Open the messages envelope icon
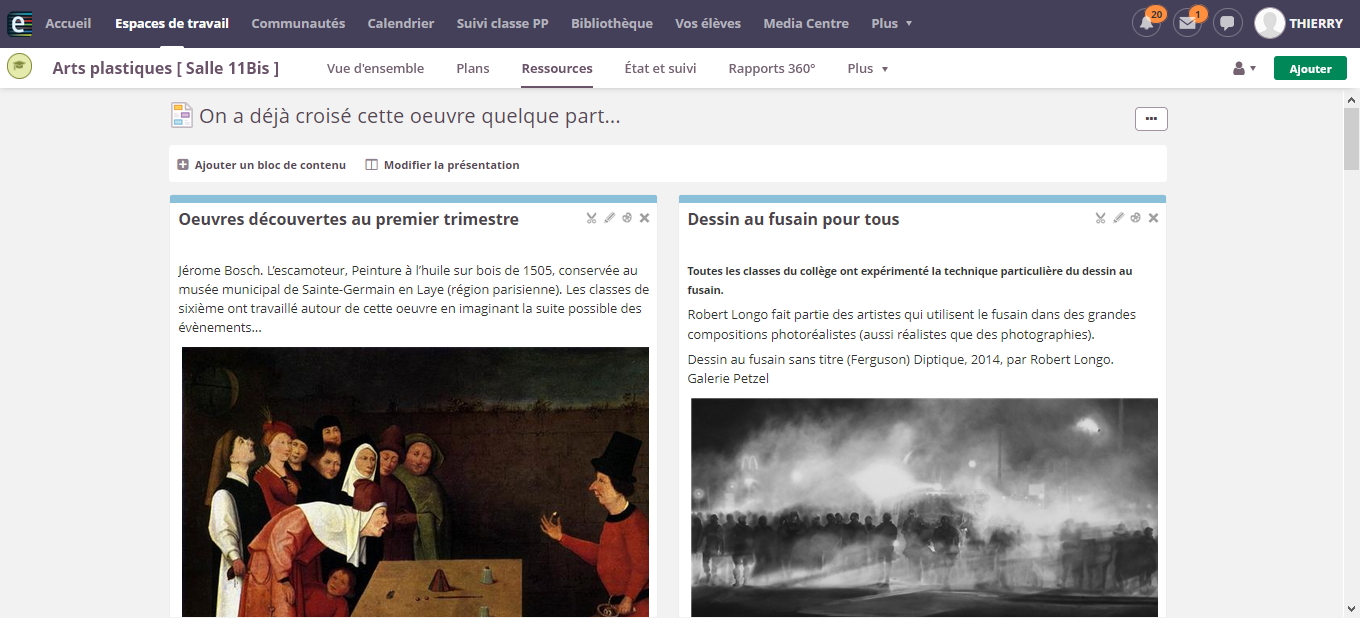This screenshot has width=1360, height=618. [x=1187, y=23]
